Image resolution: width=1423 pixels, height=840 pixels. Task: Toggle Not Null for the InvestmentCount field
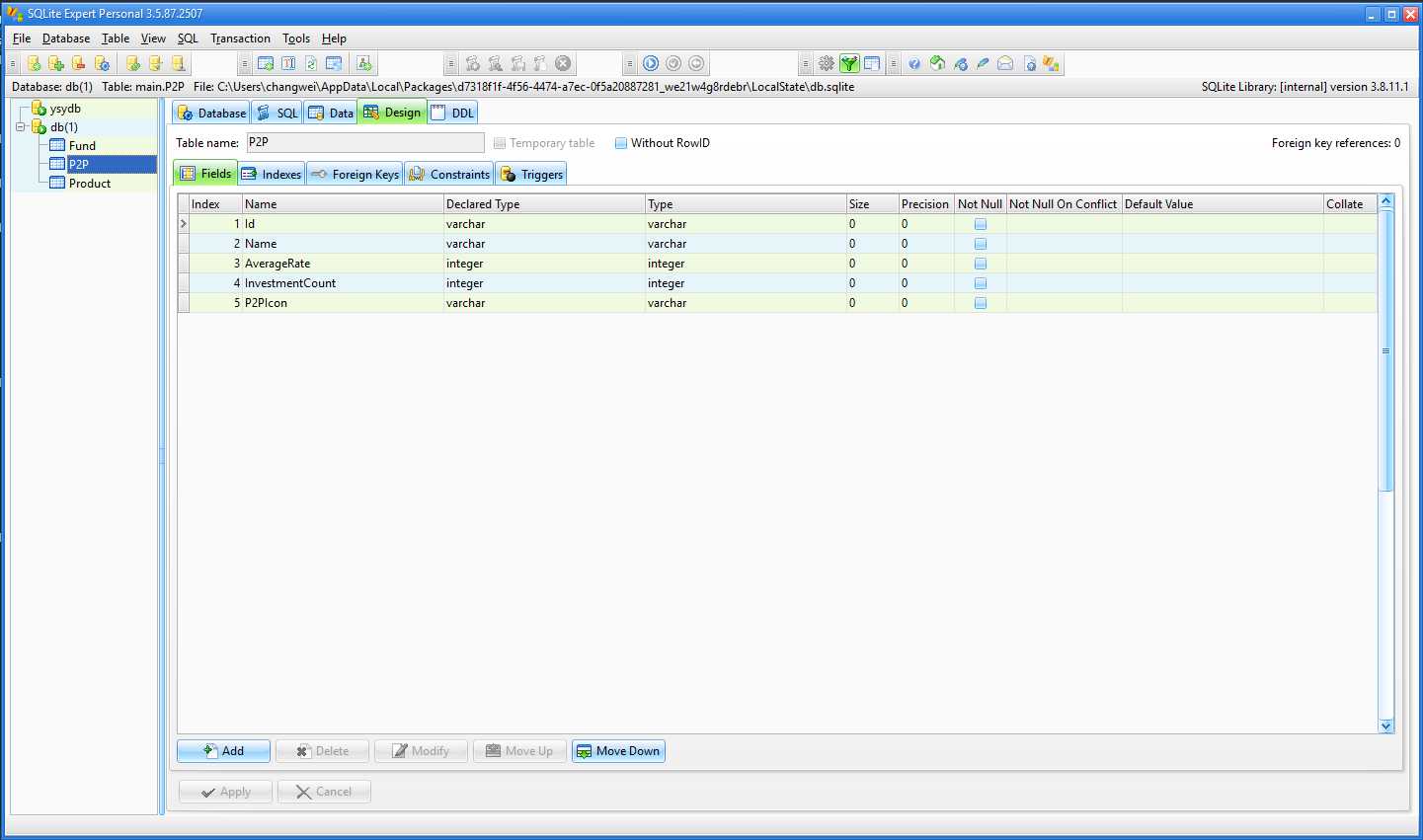pyautogui.click(x=981, y=283)
